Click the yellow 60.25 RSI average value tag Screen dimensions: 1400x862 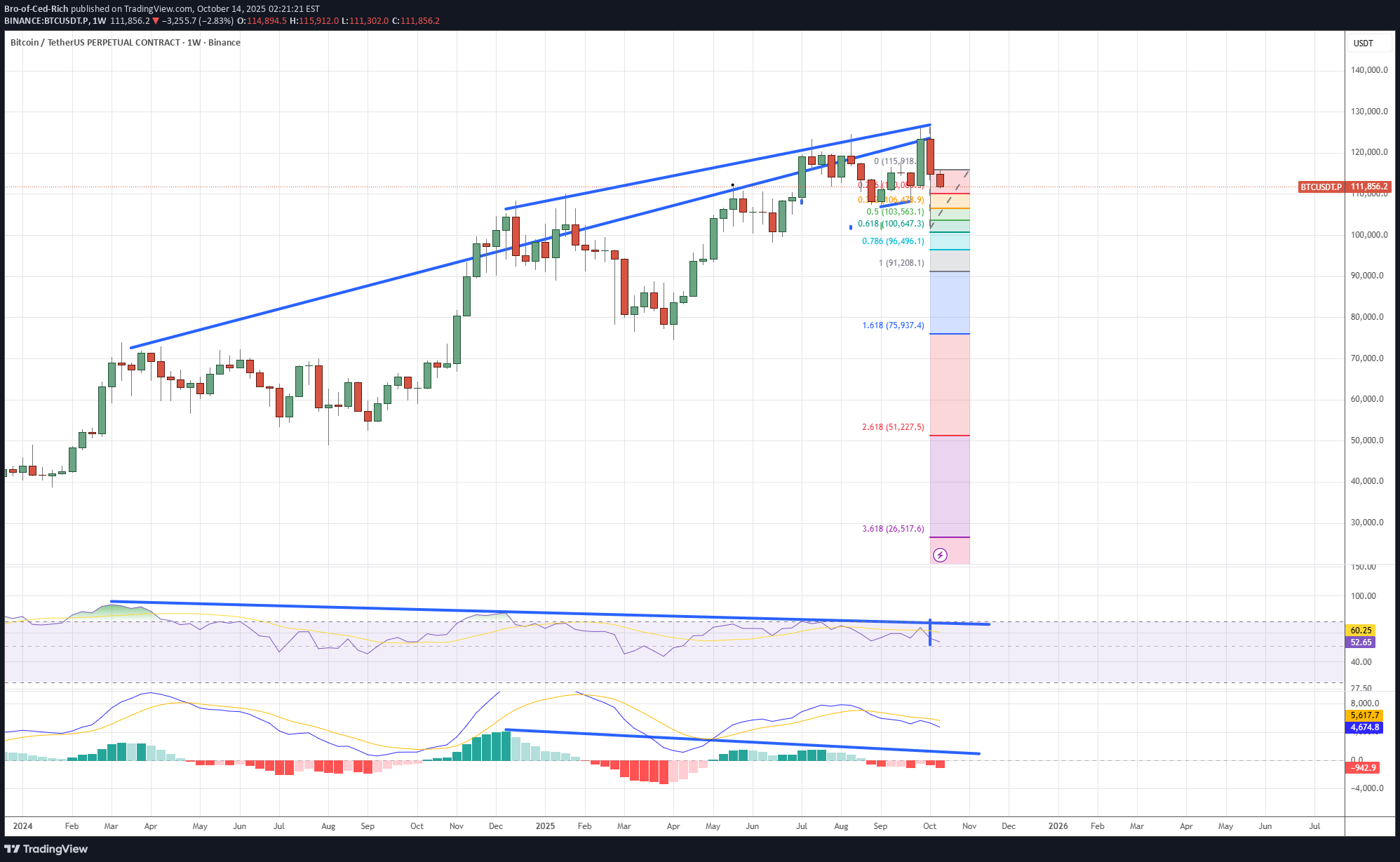(x=1360, y=631)
